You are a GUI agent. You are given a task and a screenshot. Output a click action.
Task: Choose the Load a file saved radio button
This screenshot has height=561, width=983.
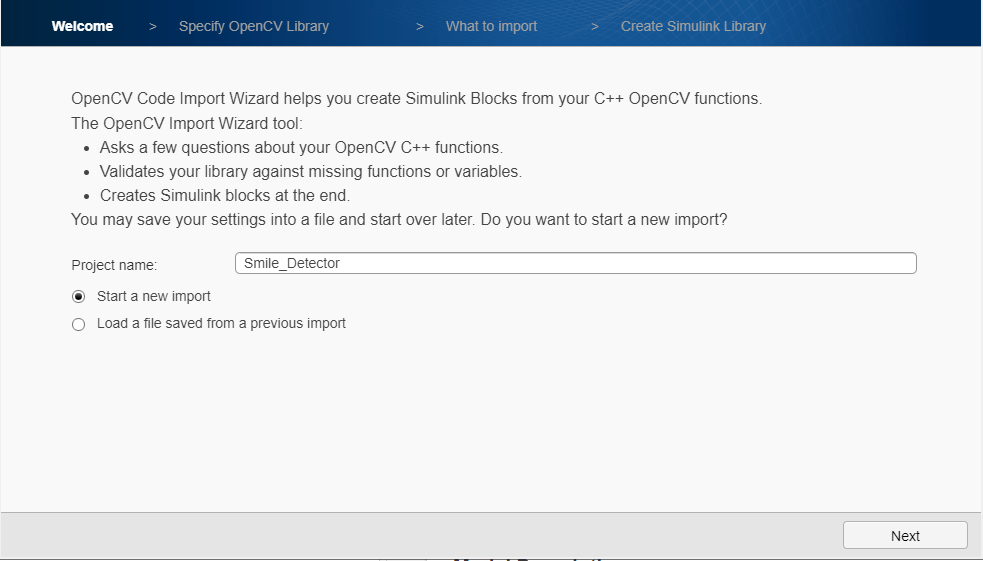tap(79, 324)
